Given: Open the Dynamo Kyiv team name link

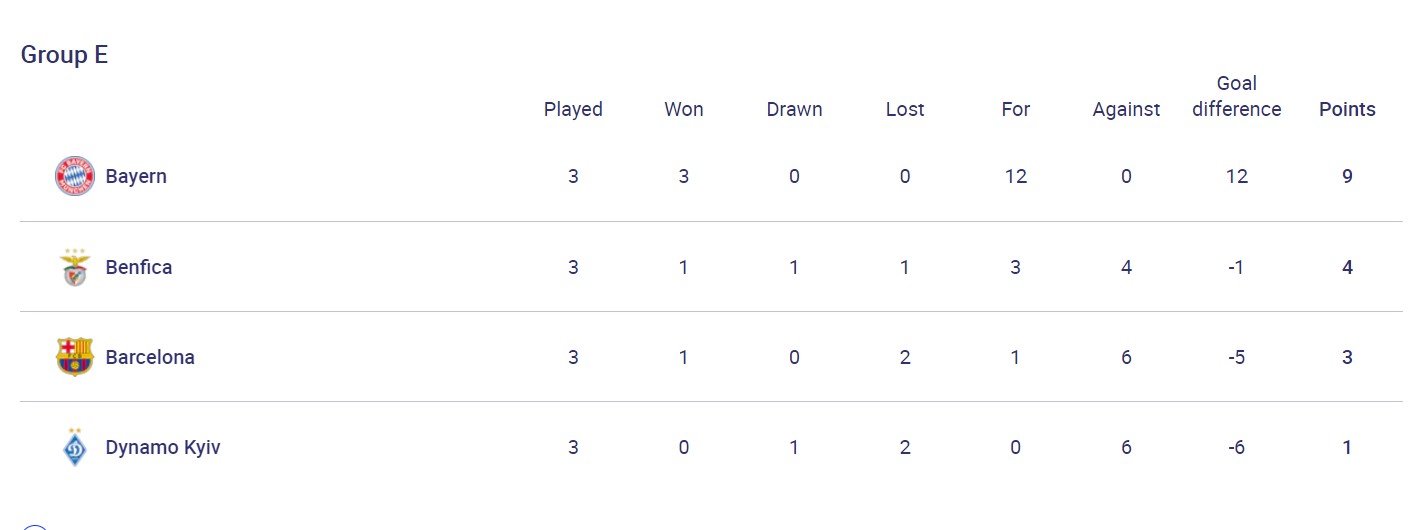Looking at the screenshot, I should pos(163,447).
